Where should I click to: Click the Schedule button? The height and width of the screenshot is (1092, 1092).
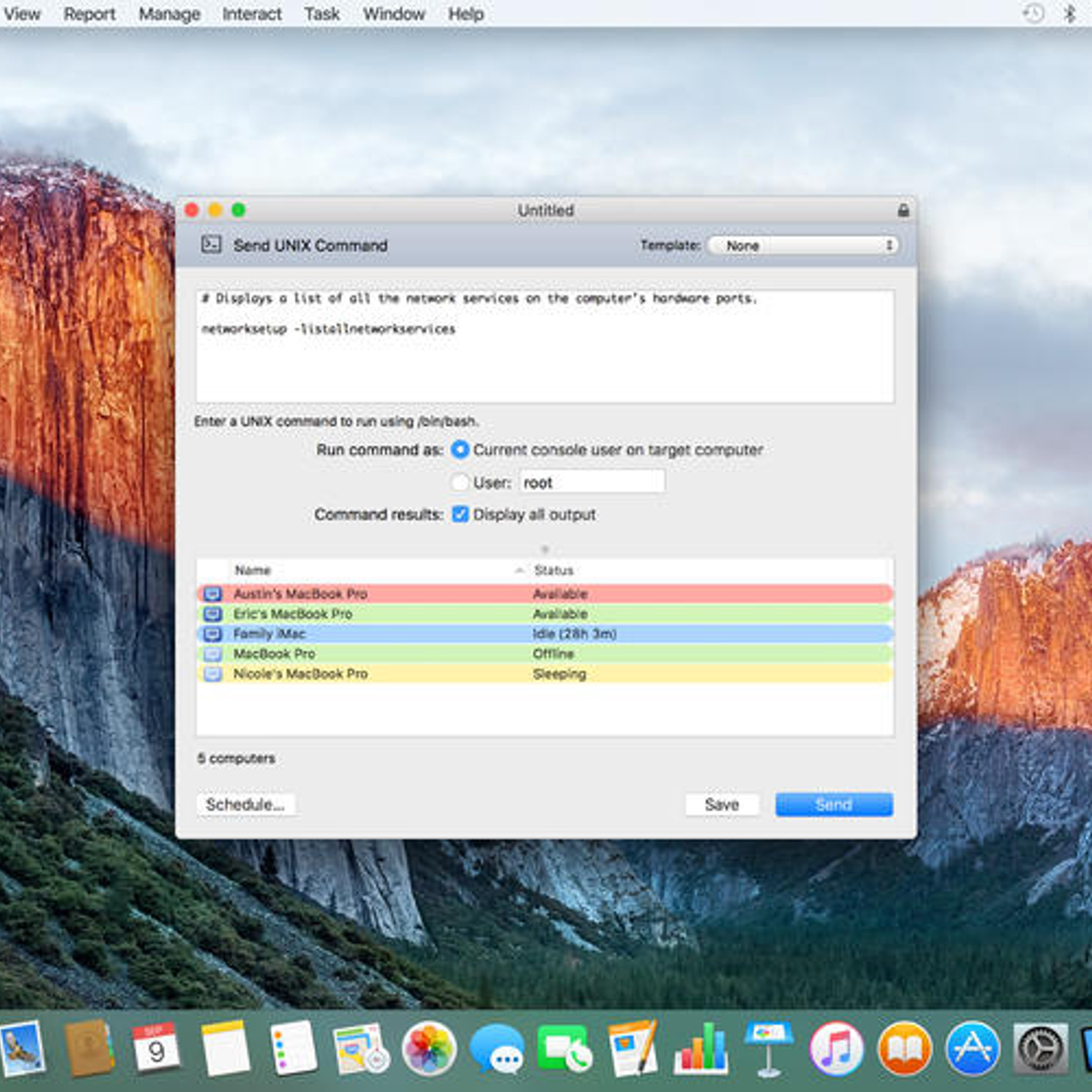pos(247,804)
